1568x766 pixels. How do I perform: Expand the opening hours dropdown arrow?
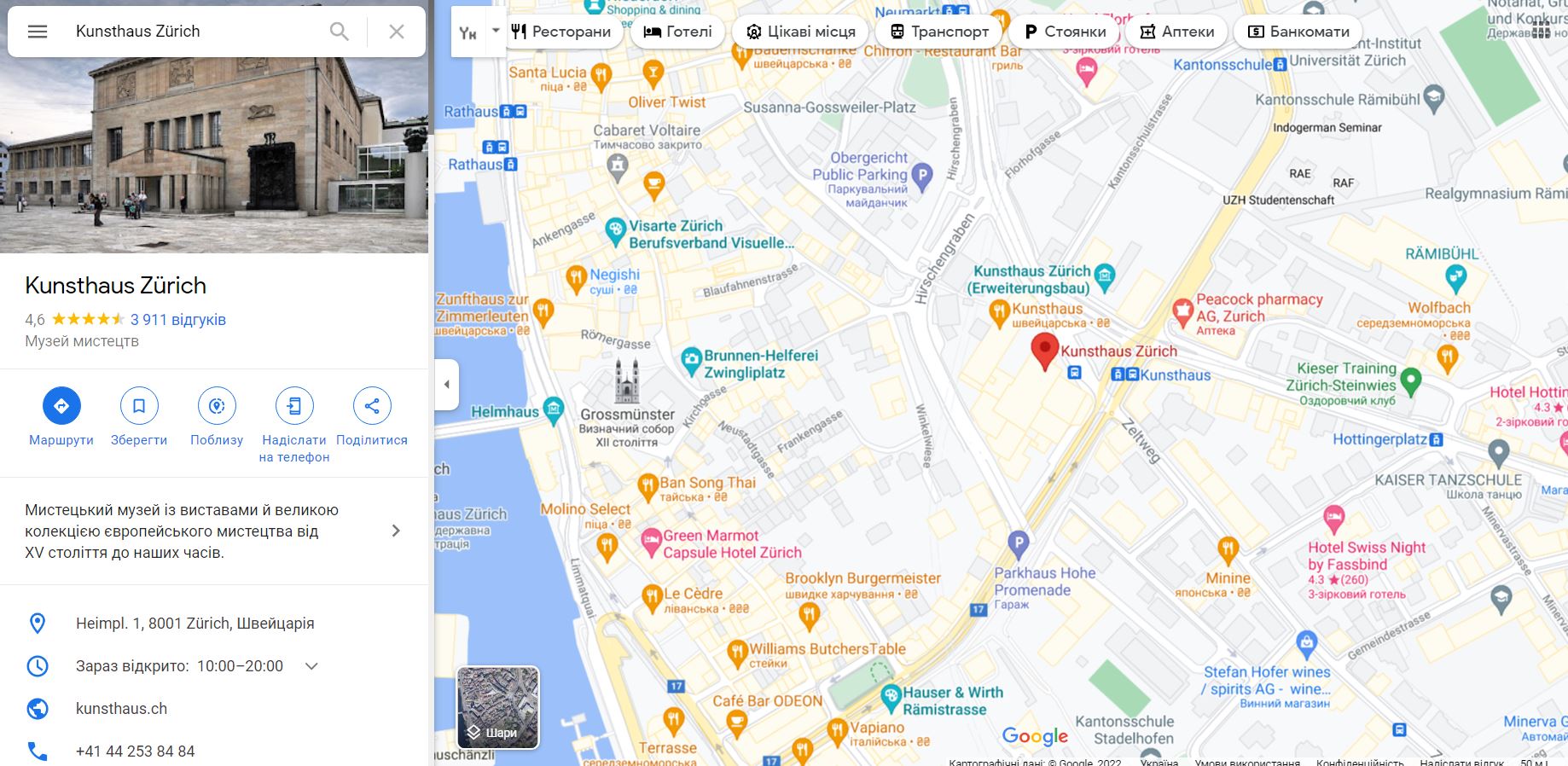(x=311, y=666)
